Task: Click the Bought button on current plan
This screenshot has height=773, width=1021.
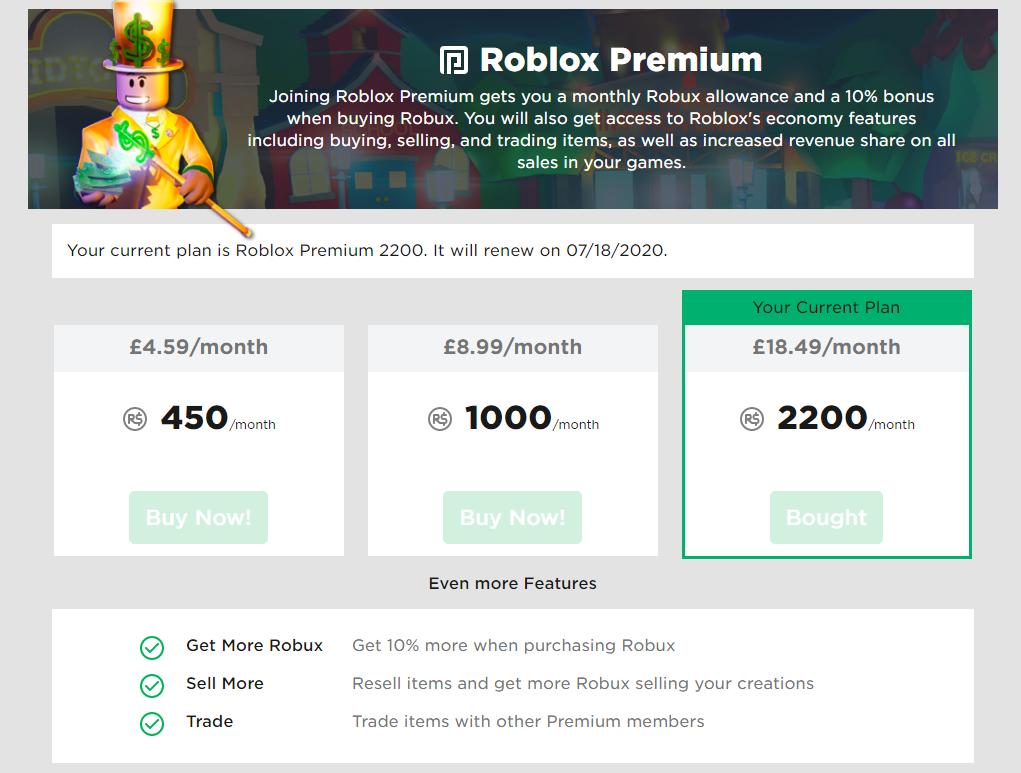Action: click(826, 517)
